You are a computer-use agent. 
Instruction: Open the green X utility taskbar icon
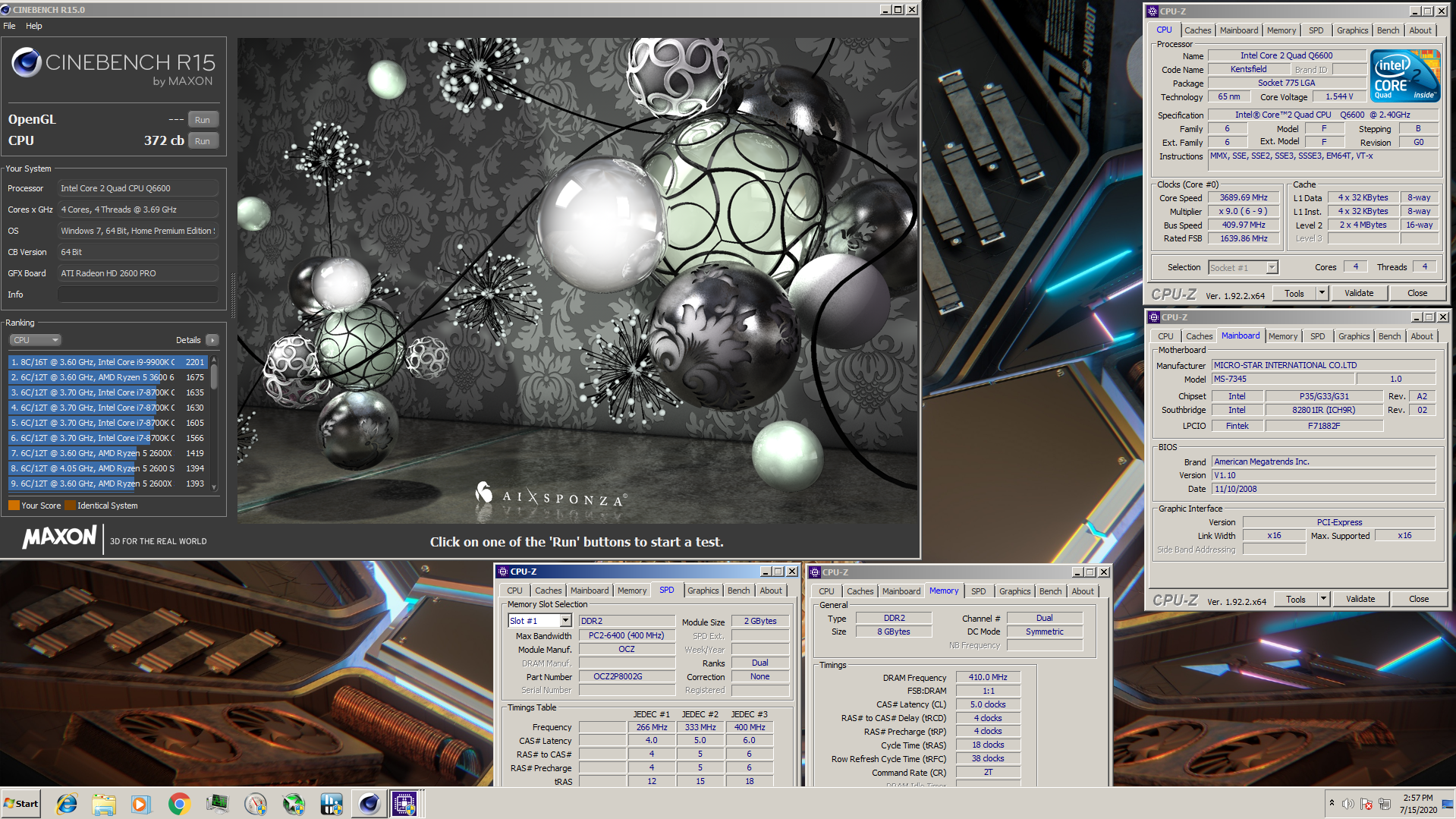(x=294, y=804)
